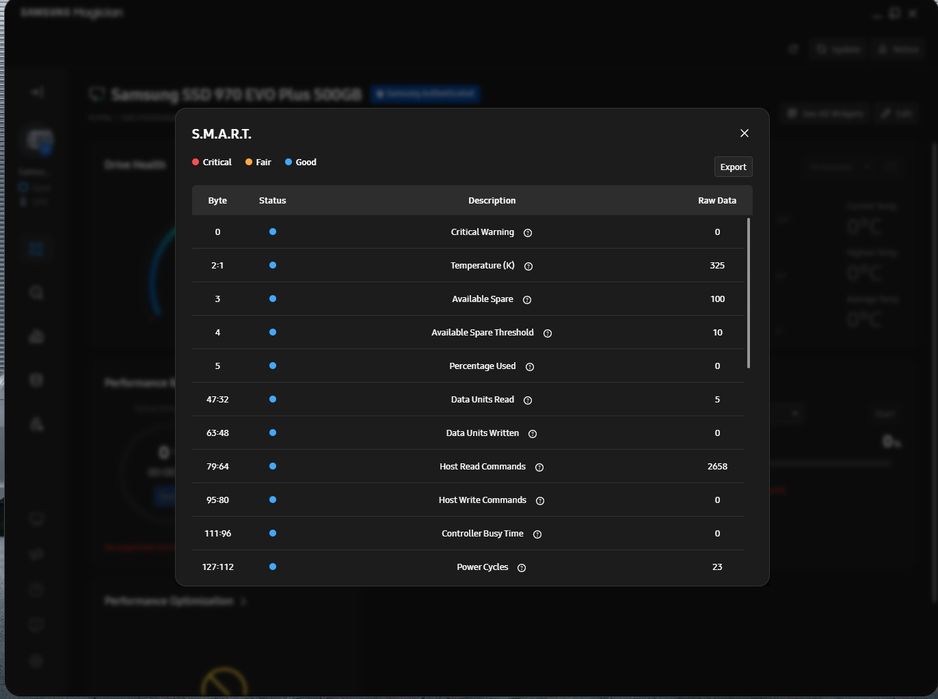
Task: Select raw value 325 for Temperature
Action: tap(717, 265)
